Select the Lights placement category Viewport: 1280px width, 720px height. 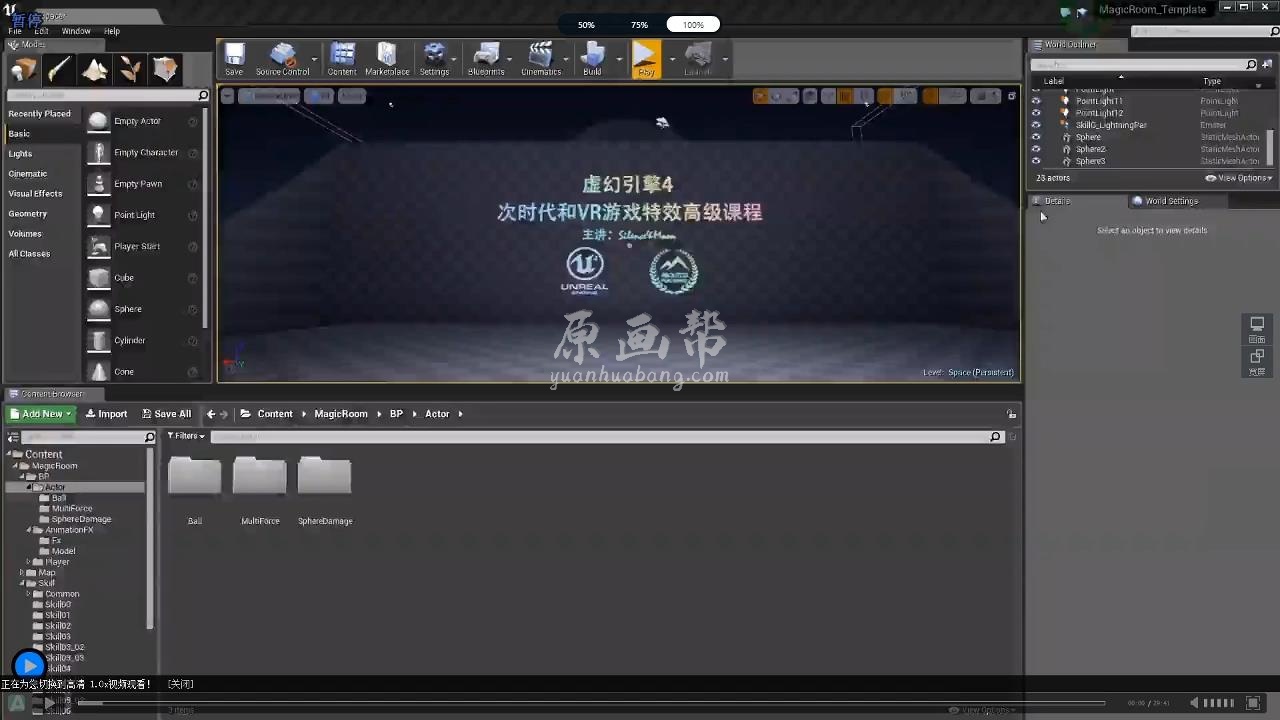tap(20, 154)
